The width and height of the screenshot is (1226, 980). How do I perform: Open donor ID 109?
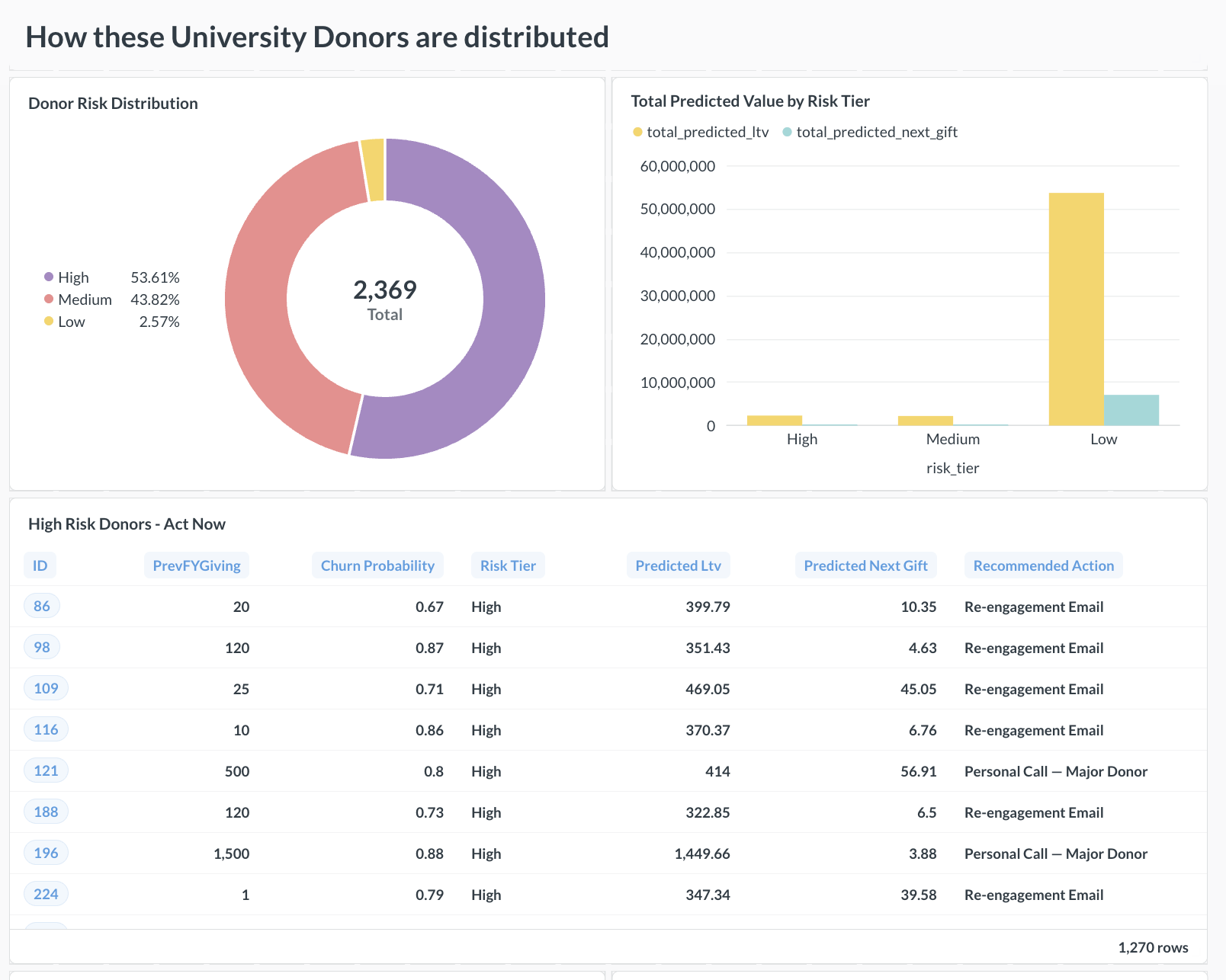(47, 688)
